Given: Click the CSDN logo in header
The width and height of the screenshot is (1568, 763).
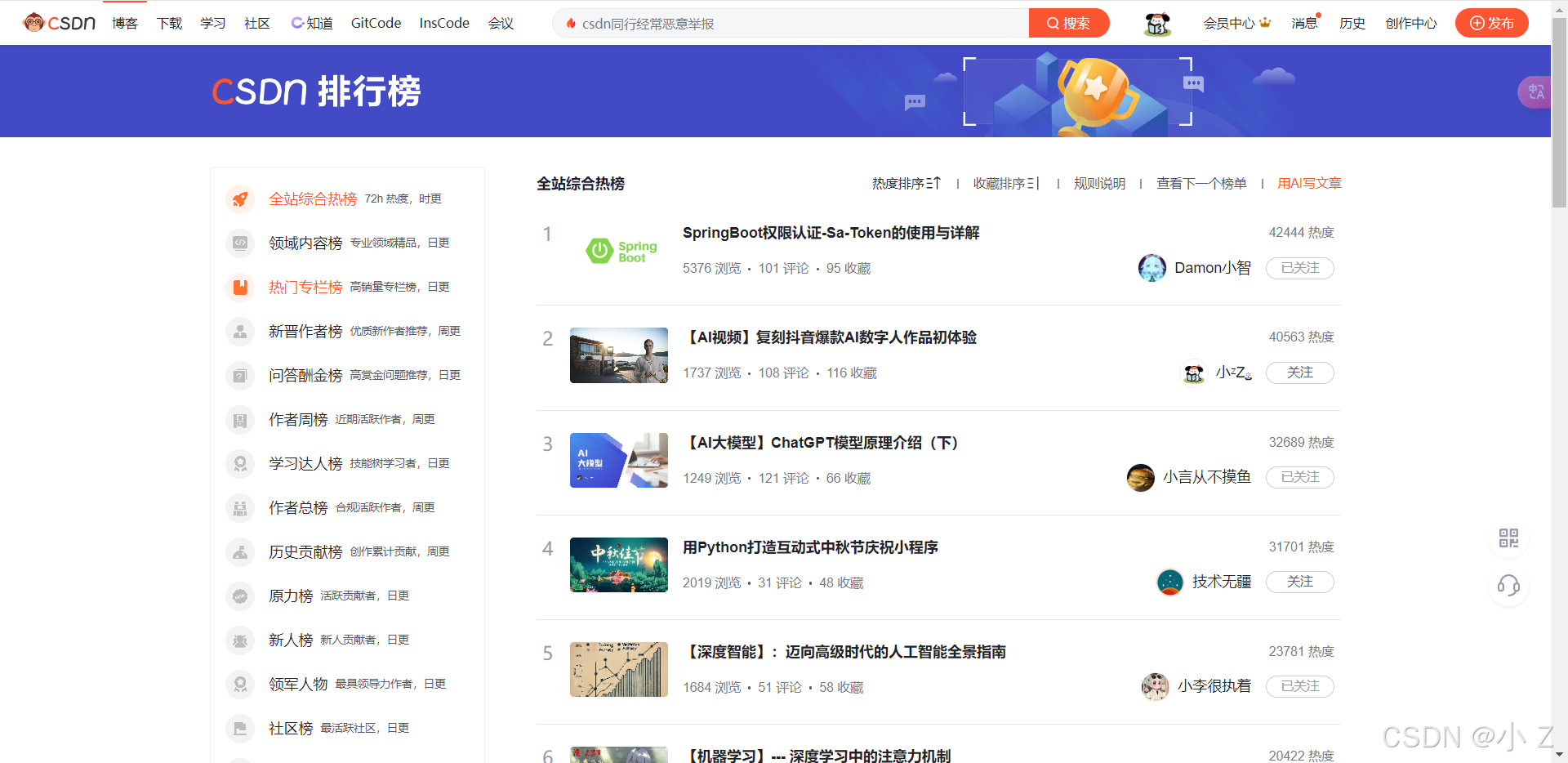Looking at the screenshot, I should pos(59,23).
